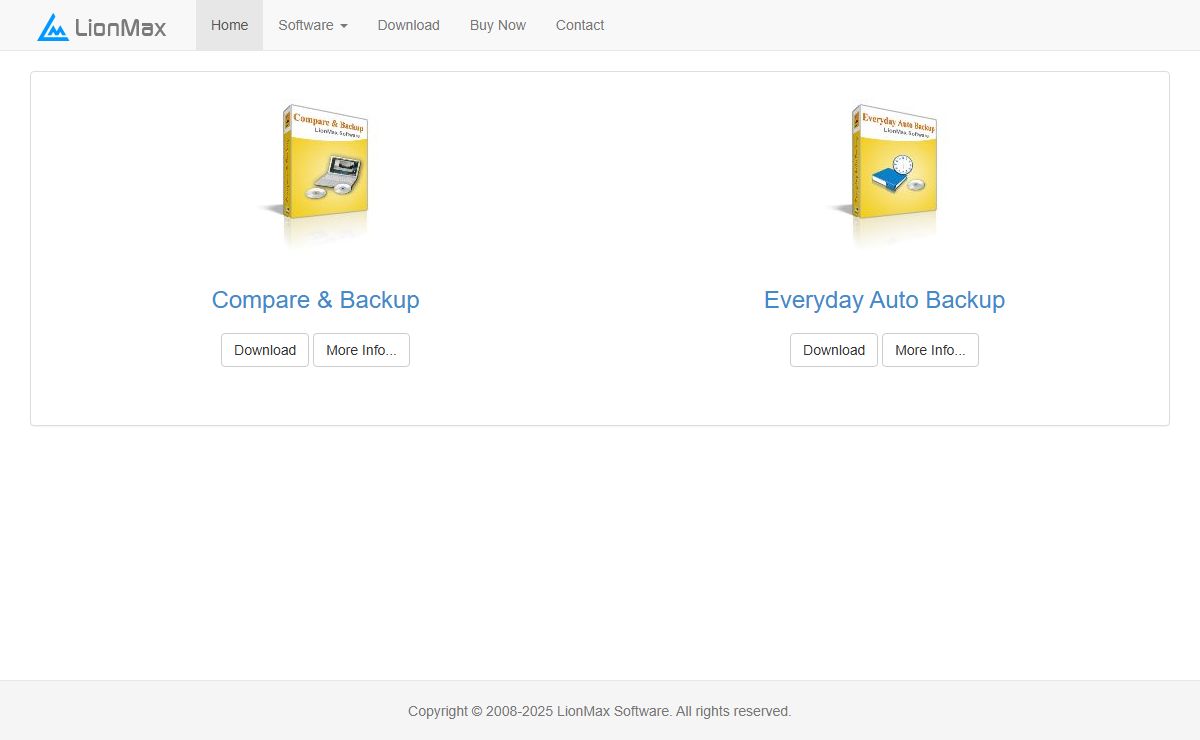This screenshot has width=1200, height=740.
Task: Click the Compare & Backup box image
Action: point(315,175)
